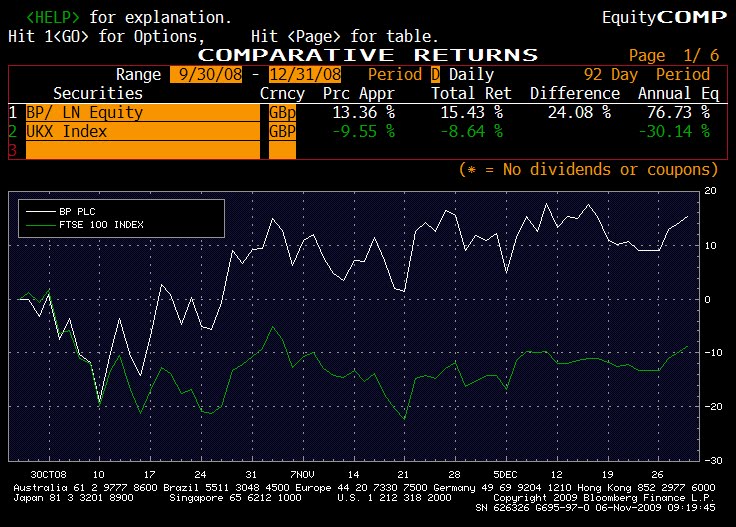Click the Total Ret column header
The height and width of the screenshot is (527, 736).
(471, 93)
